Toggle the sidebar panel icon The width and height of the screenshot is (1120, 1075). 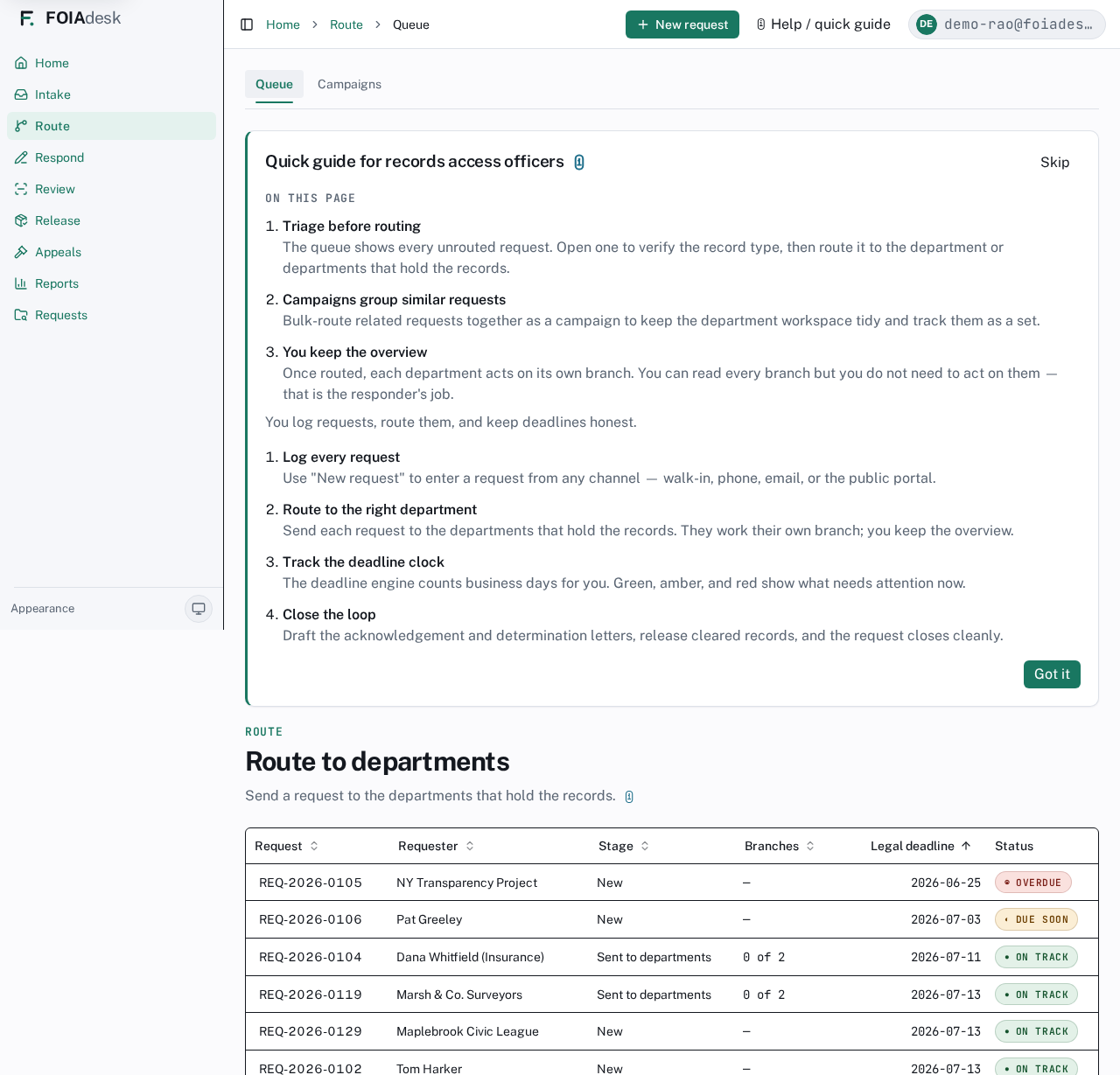tap(247, 24)
